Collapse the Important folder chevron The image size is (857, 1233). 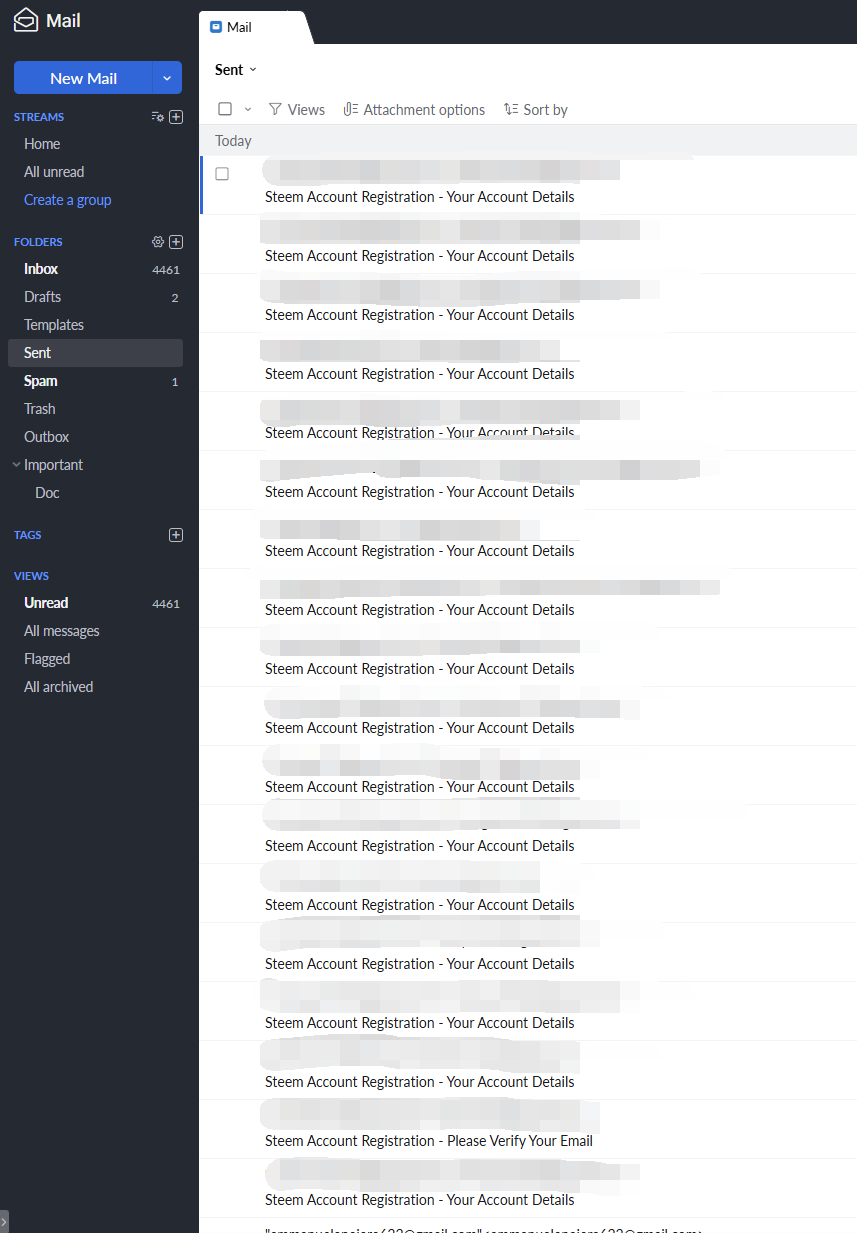click(16, 465)
